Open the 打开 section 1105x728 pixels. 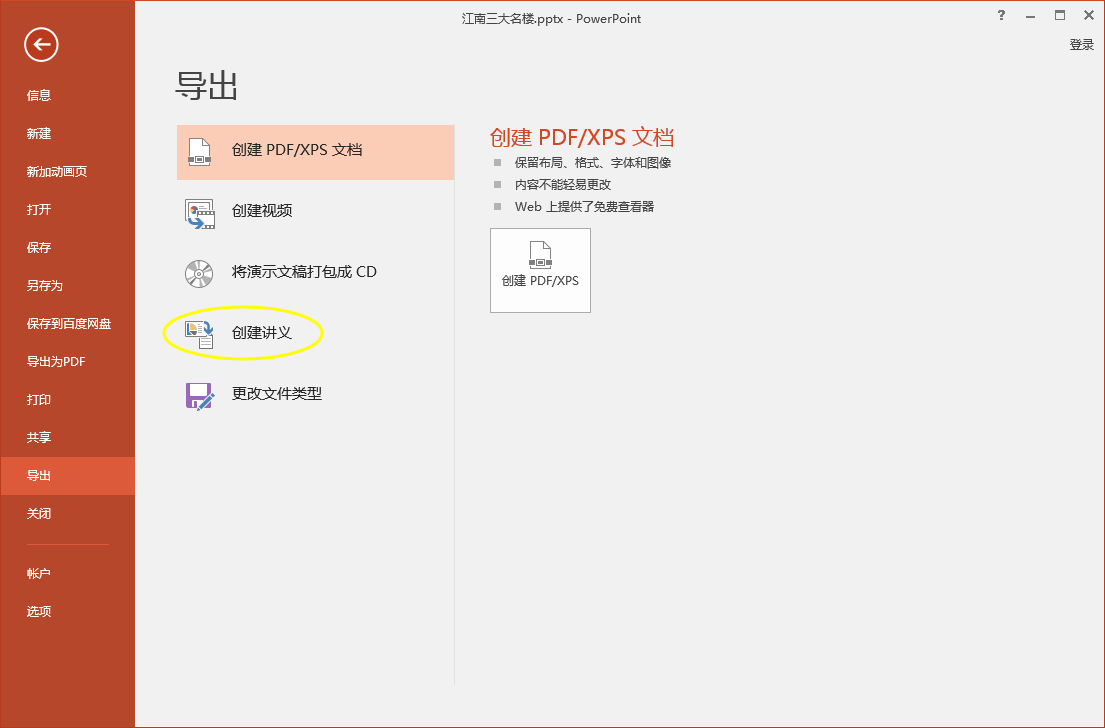38,209
